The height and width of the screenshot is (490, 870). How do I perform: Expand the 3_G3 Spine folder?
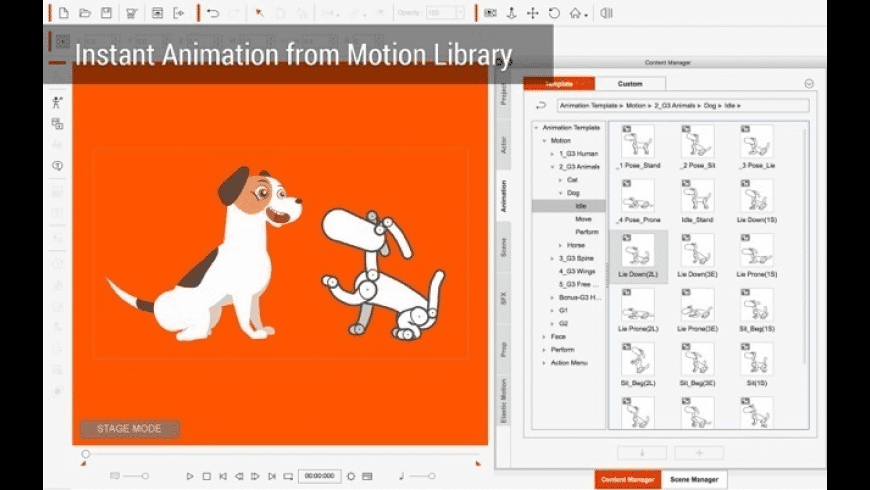click(x=552, y=259)
